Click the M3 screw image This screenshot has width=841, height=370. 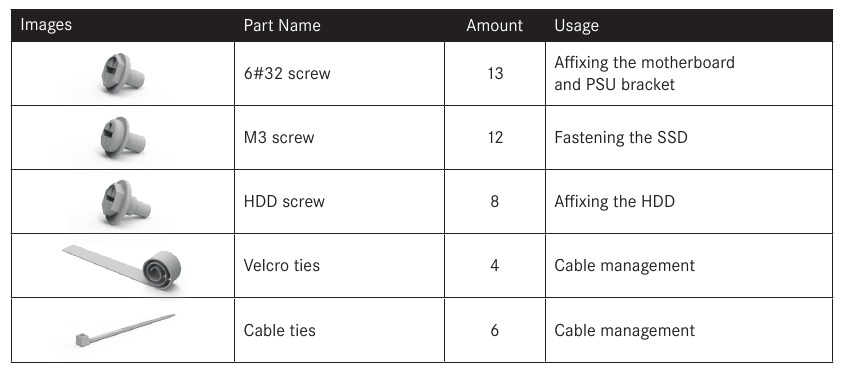(123, 138)
